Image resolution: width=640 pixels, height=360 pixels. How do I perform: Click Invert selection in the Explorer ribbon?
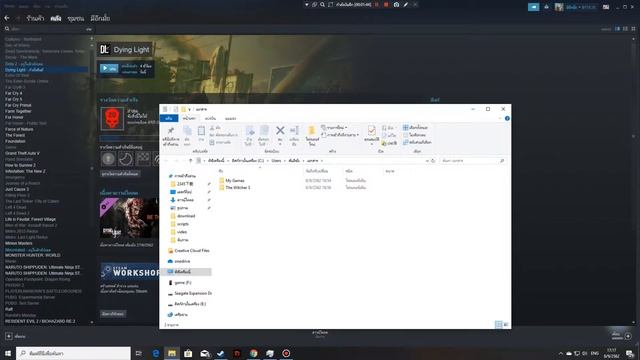(x=417, y=142)
